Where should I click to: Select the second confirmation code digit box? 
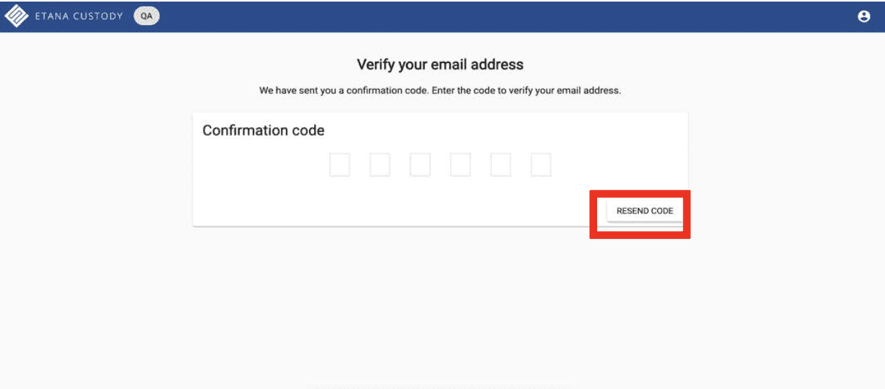(380, 165)
